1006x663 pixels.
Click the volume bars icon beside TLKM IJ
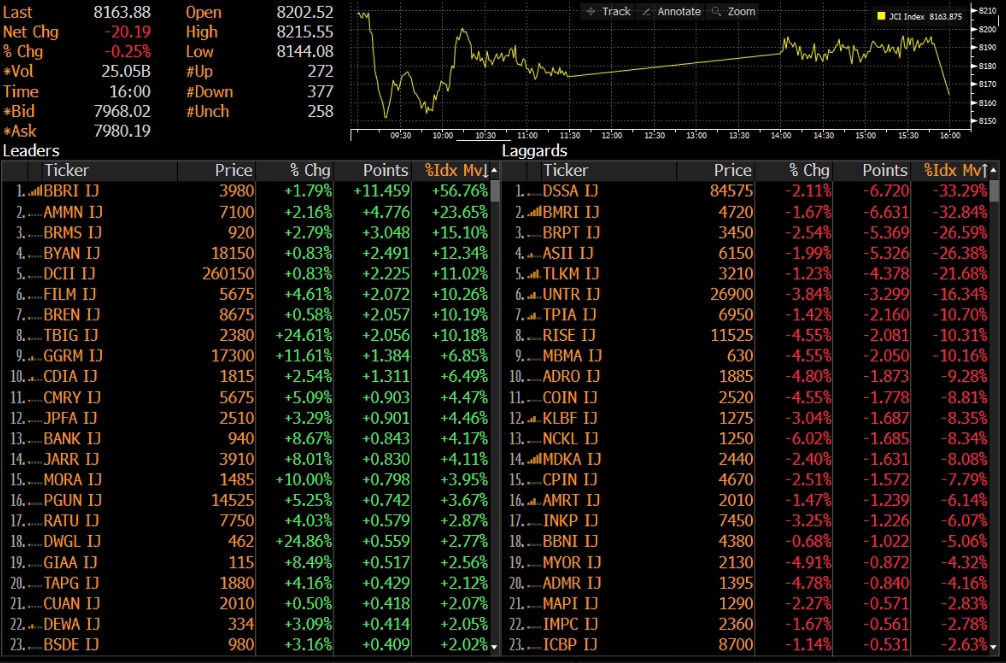pyautogui.click(x=533, y=273)
